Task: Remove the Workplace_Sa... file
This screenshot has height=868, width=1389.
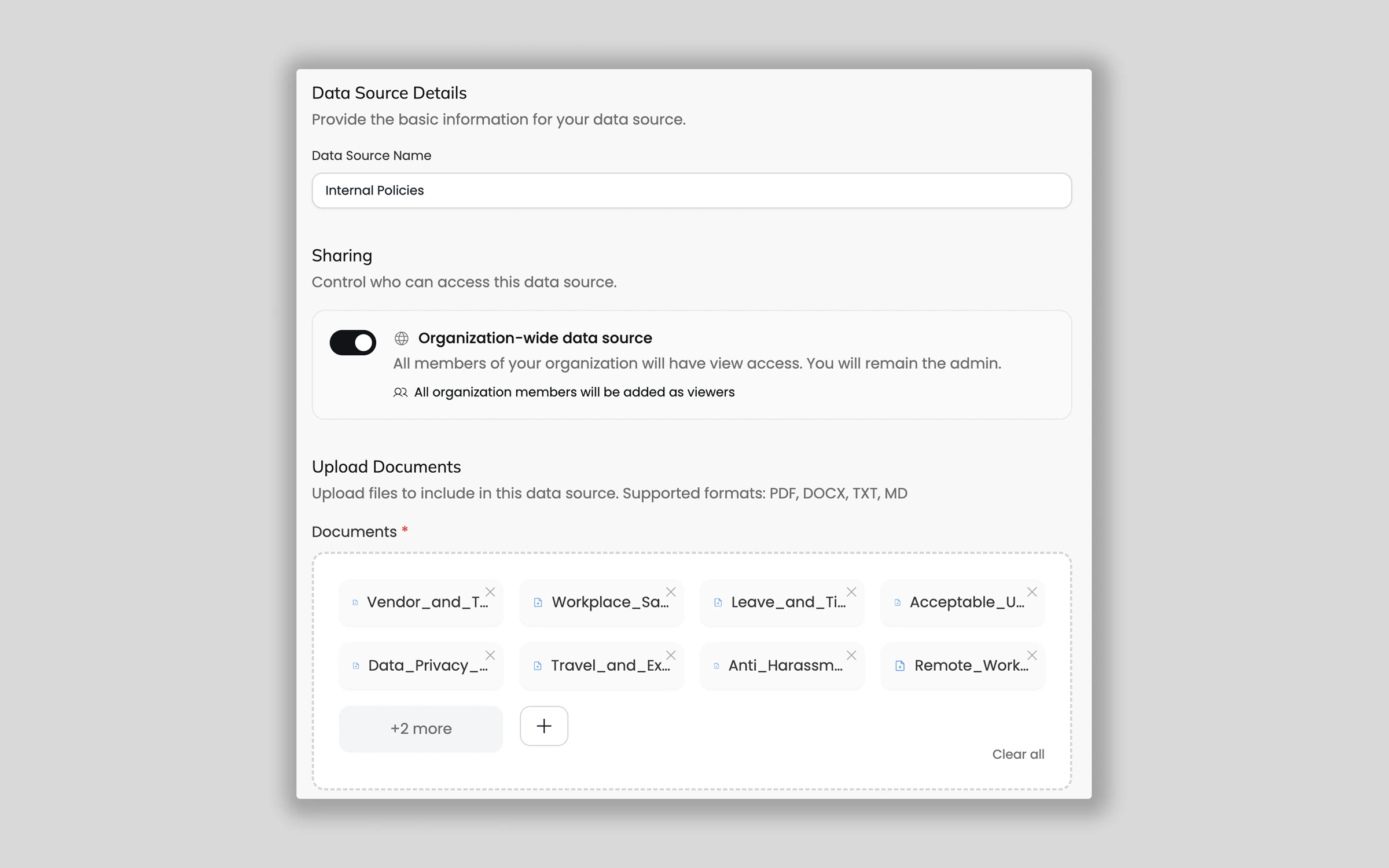Action: click(x=671, y=592)
